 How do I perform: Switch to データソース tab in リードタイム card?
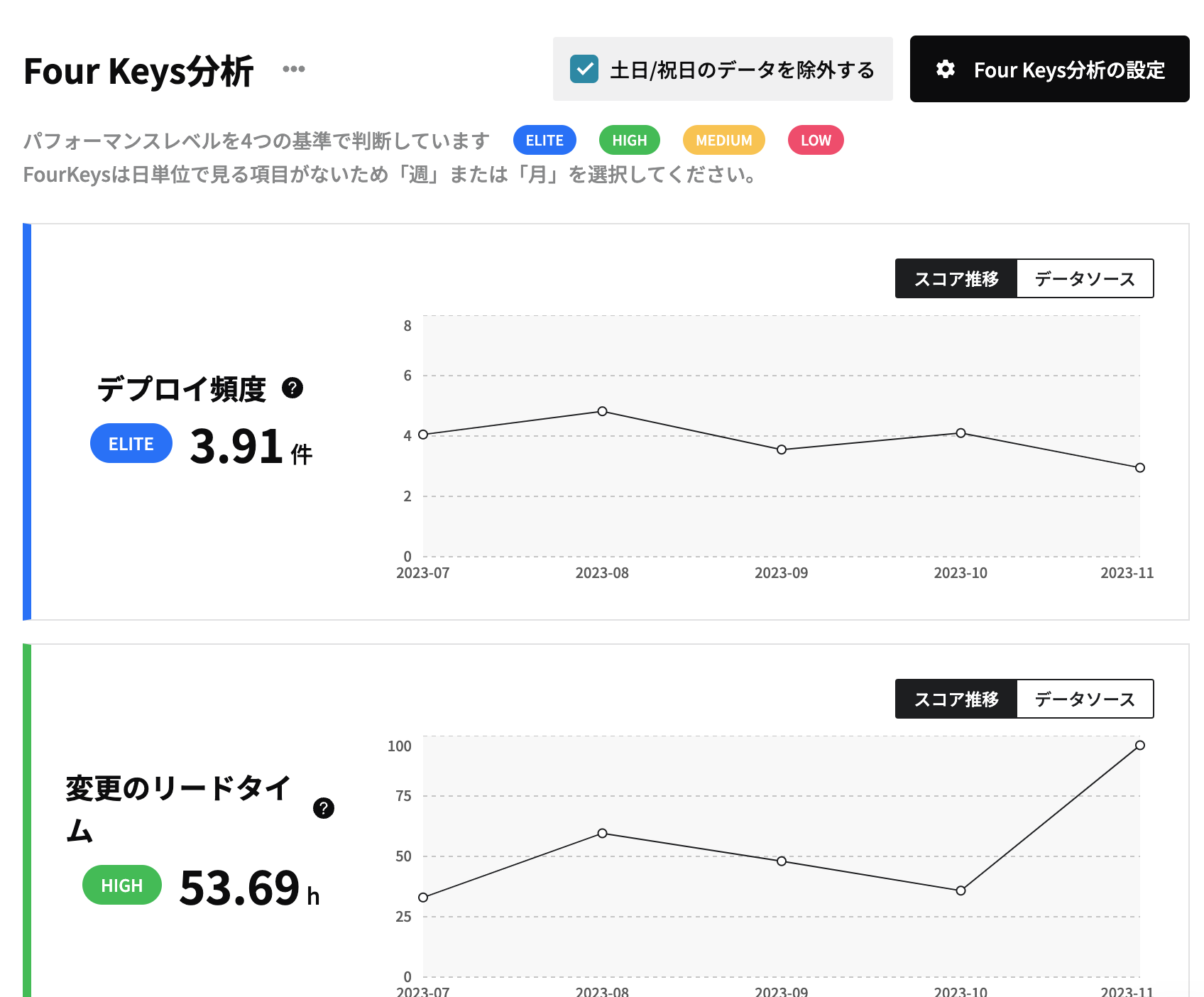pyautogui.click(x=1085, y=699)
